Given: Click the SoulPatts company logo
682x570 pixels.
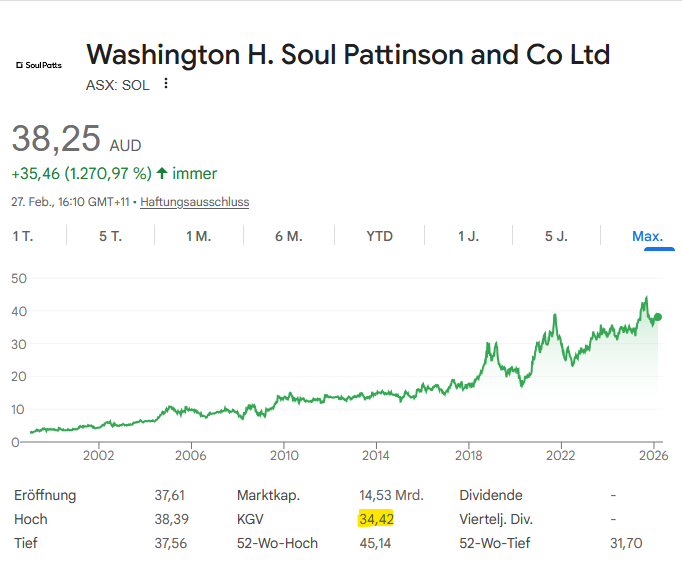Looking at the screenshot, I should 38,64.
